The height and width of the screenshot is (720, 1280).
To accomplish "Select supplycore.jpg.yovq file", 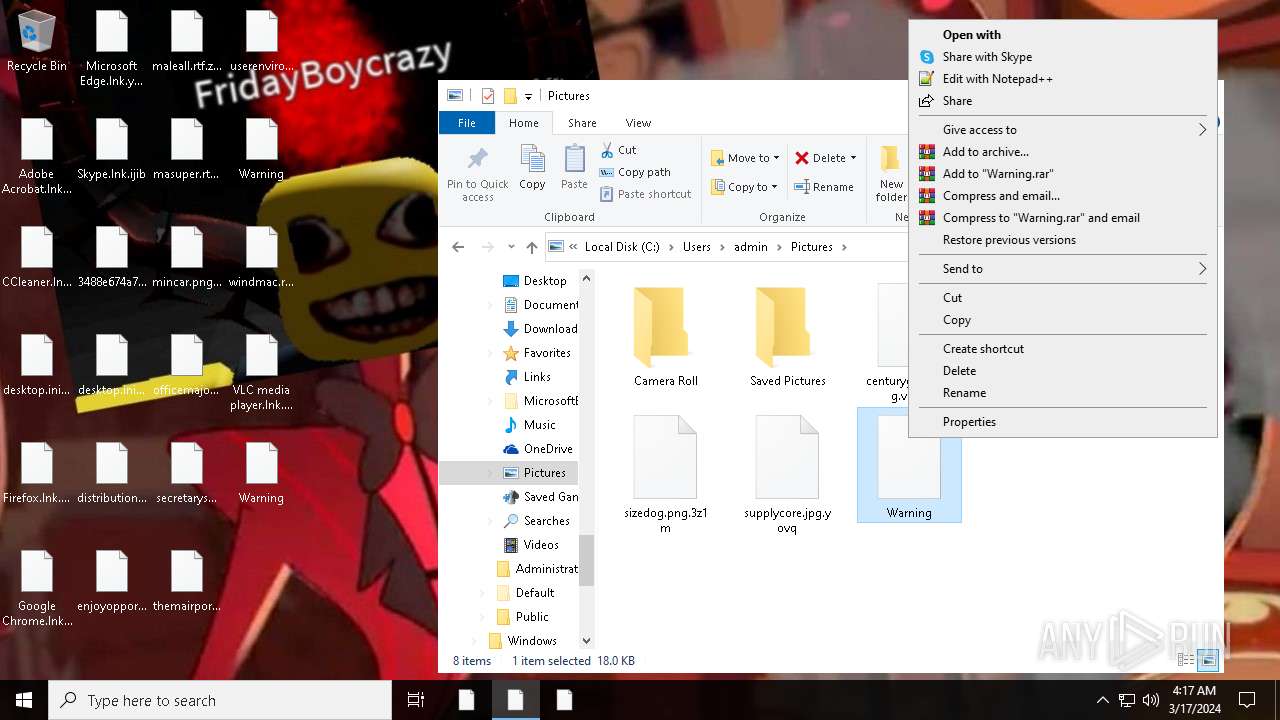I will [788, 474].
